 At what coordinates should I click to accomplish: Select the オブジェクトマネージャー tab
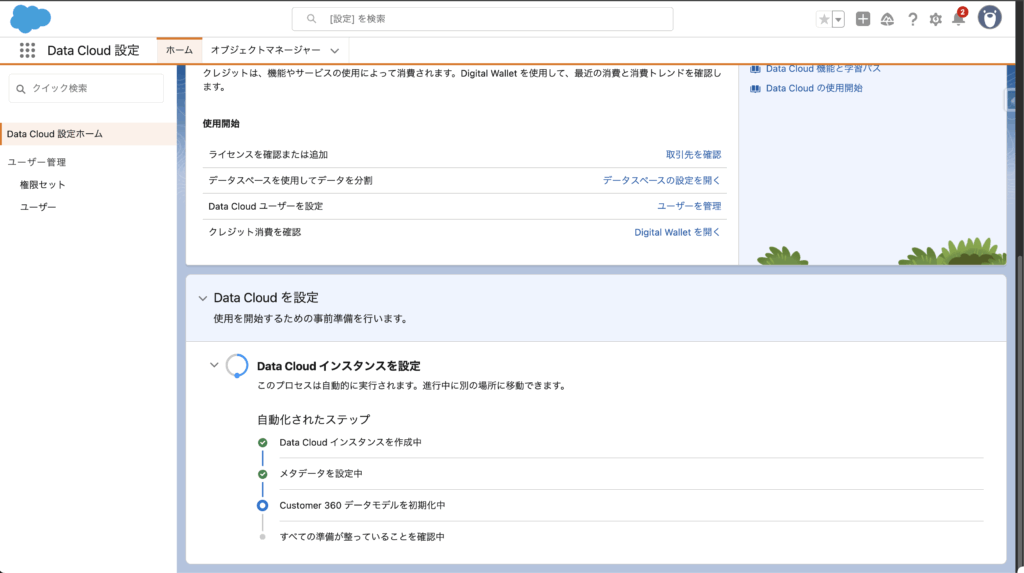click(265, 50)
